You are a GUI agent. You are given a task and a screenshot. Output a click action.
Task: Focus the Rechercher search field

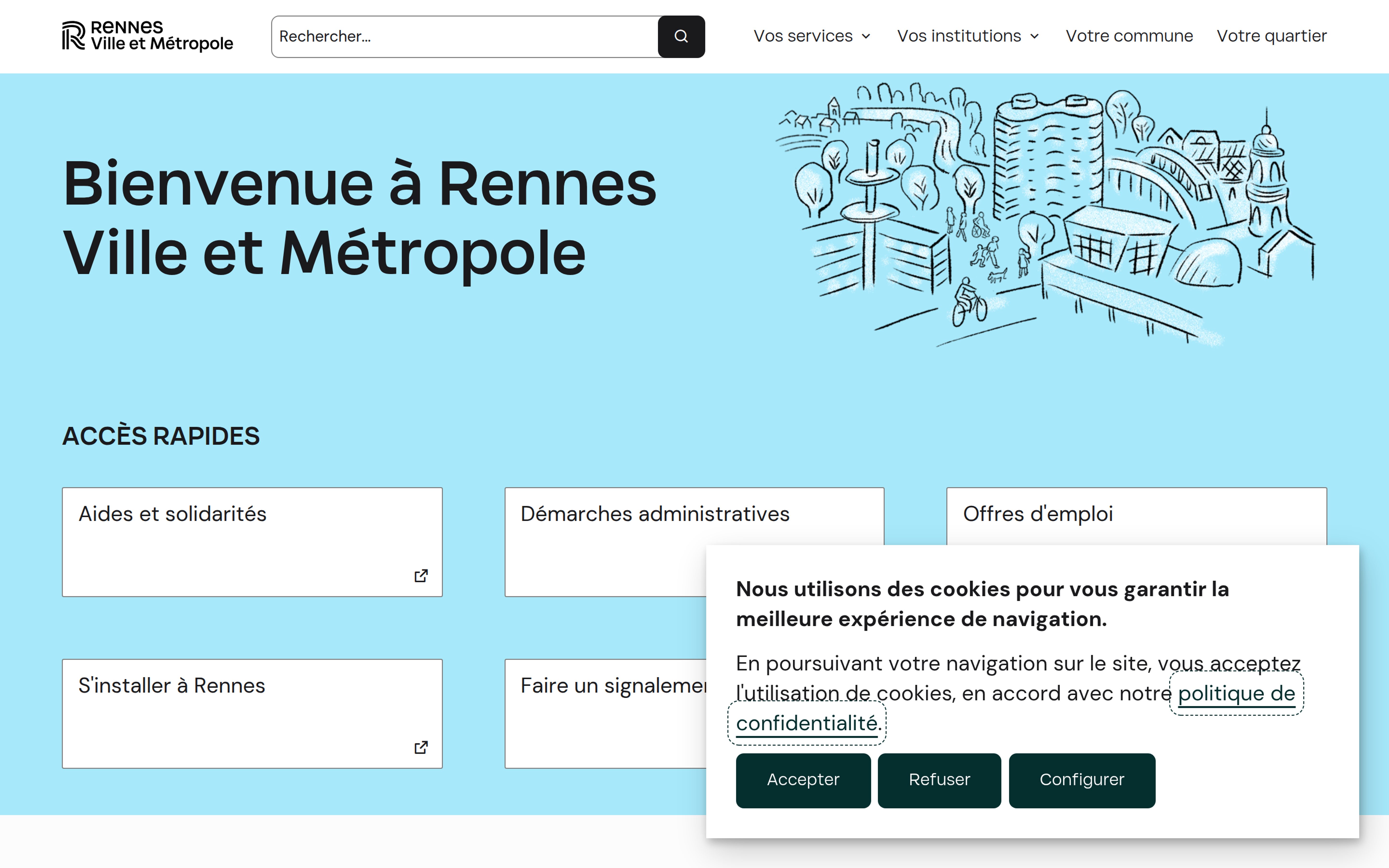click(464, 36)
